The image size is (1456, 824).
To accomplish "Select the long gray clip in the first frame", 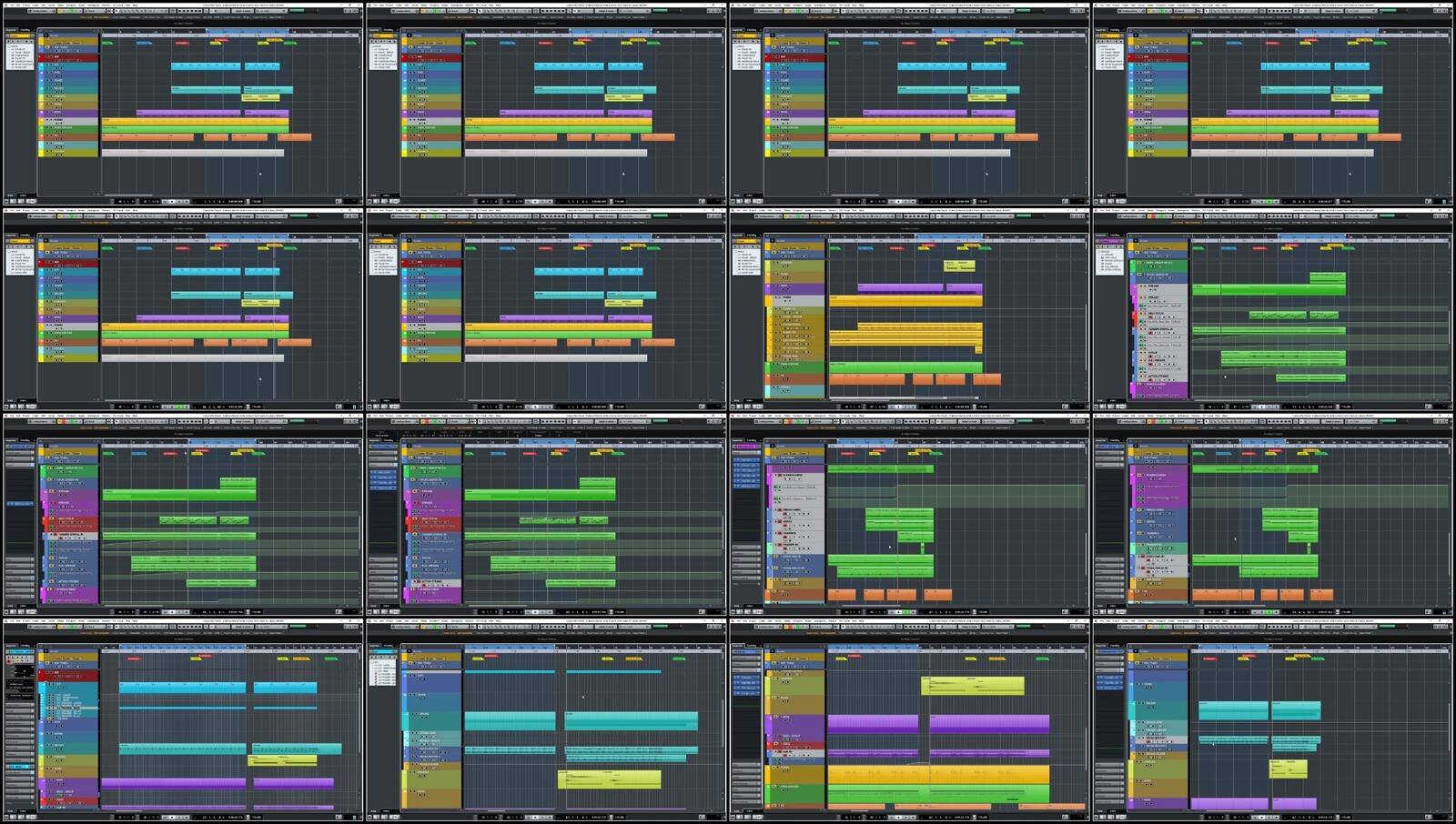I will [x=191, y=153].
